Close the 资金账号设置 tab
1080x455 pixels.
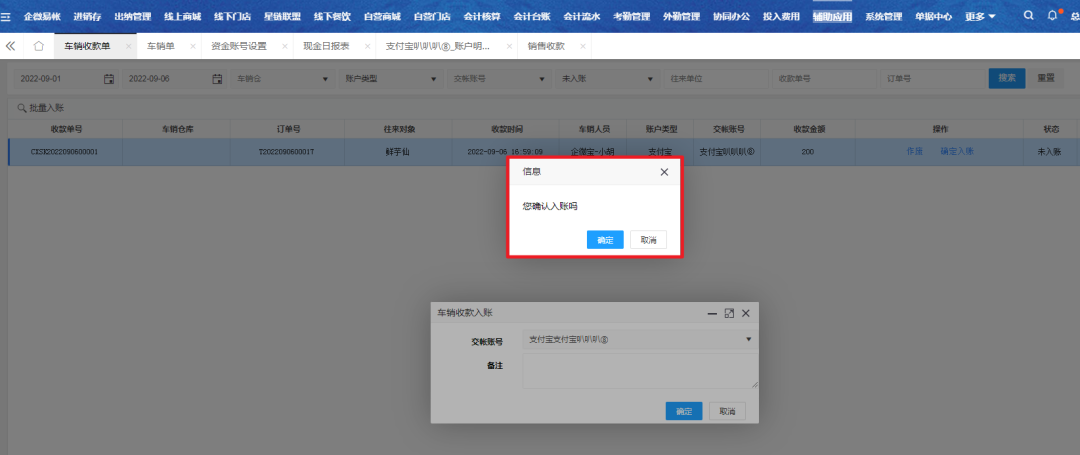pyautogui.click(x=285, y=47)
